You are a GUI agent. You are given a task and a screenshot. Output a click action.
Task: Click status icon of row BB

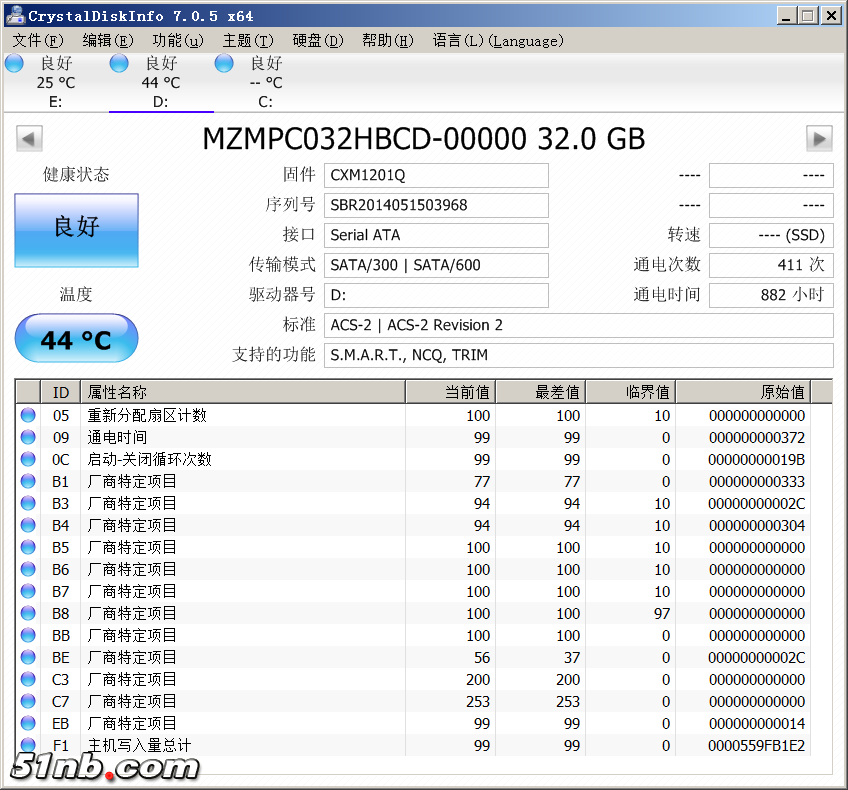28,635
